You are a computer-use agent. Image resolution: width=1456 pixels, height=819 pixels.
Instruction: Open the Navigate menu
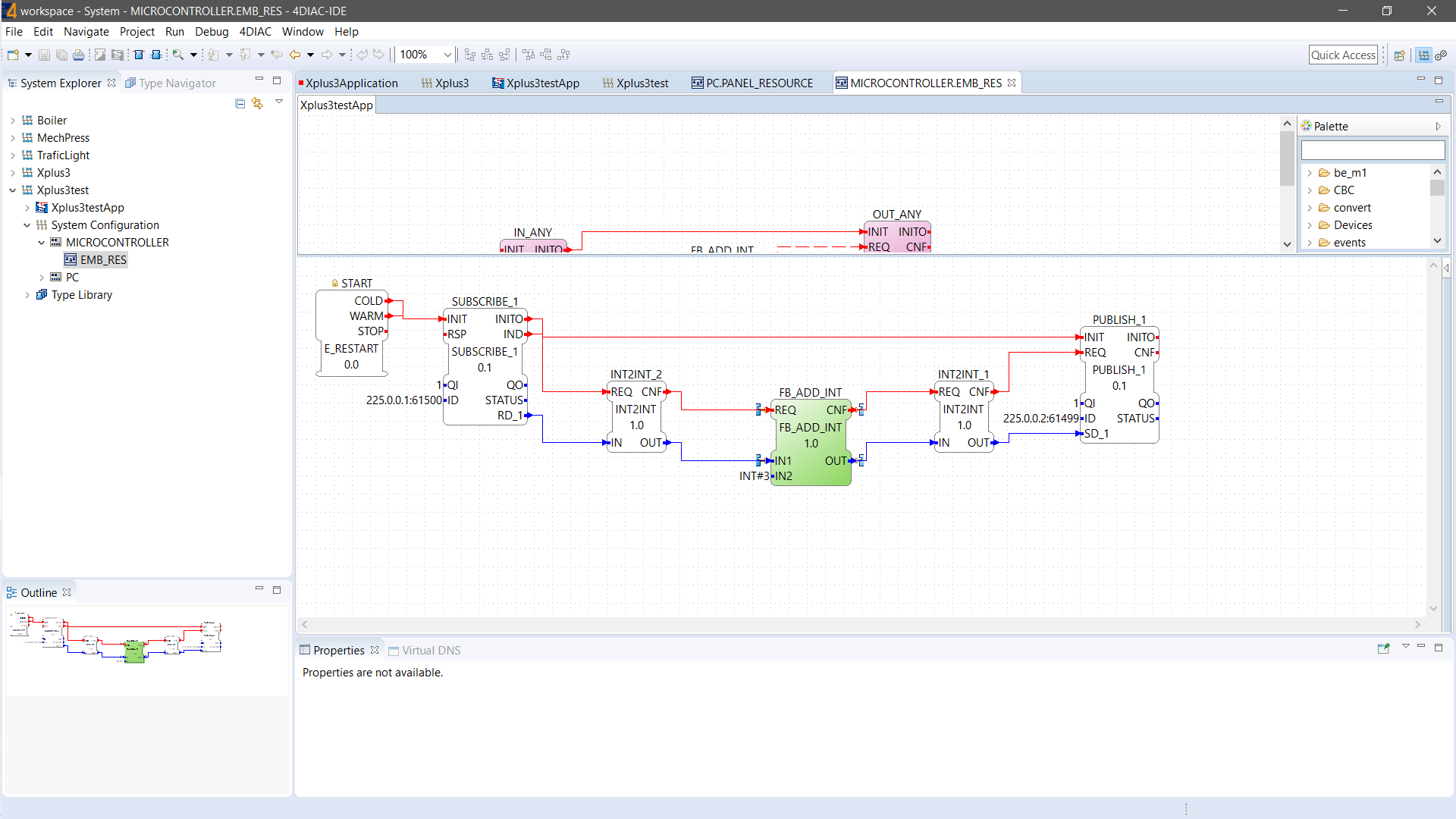pyautogui.click(x=86, y=31)
